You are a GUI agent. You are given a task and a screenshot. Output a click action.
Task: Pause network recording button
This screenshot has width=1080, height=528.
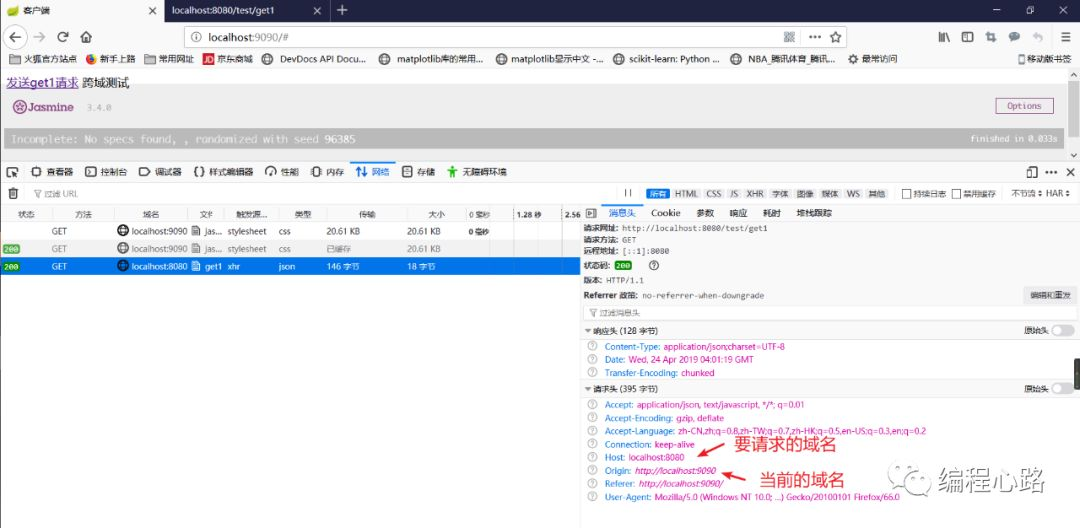click(627, 193)
